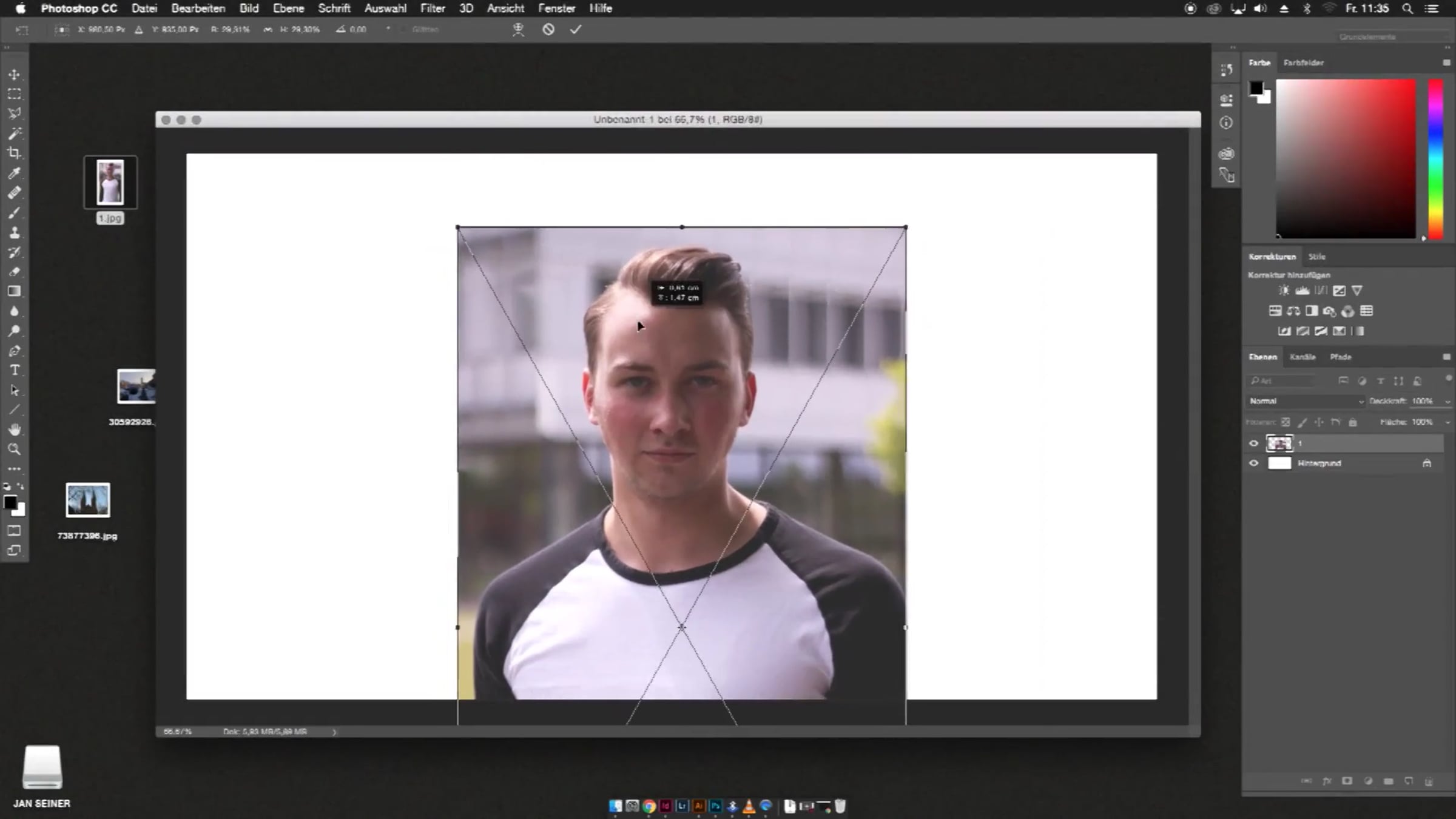Cancel transform with the circle-slash icon

pyautogui.click(x=548, y=29)
